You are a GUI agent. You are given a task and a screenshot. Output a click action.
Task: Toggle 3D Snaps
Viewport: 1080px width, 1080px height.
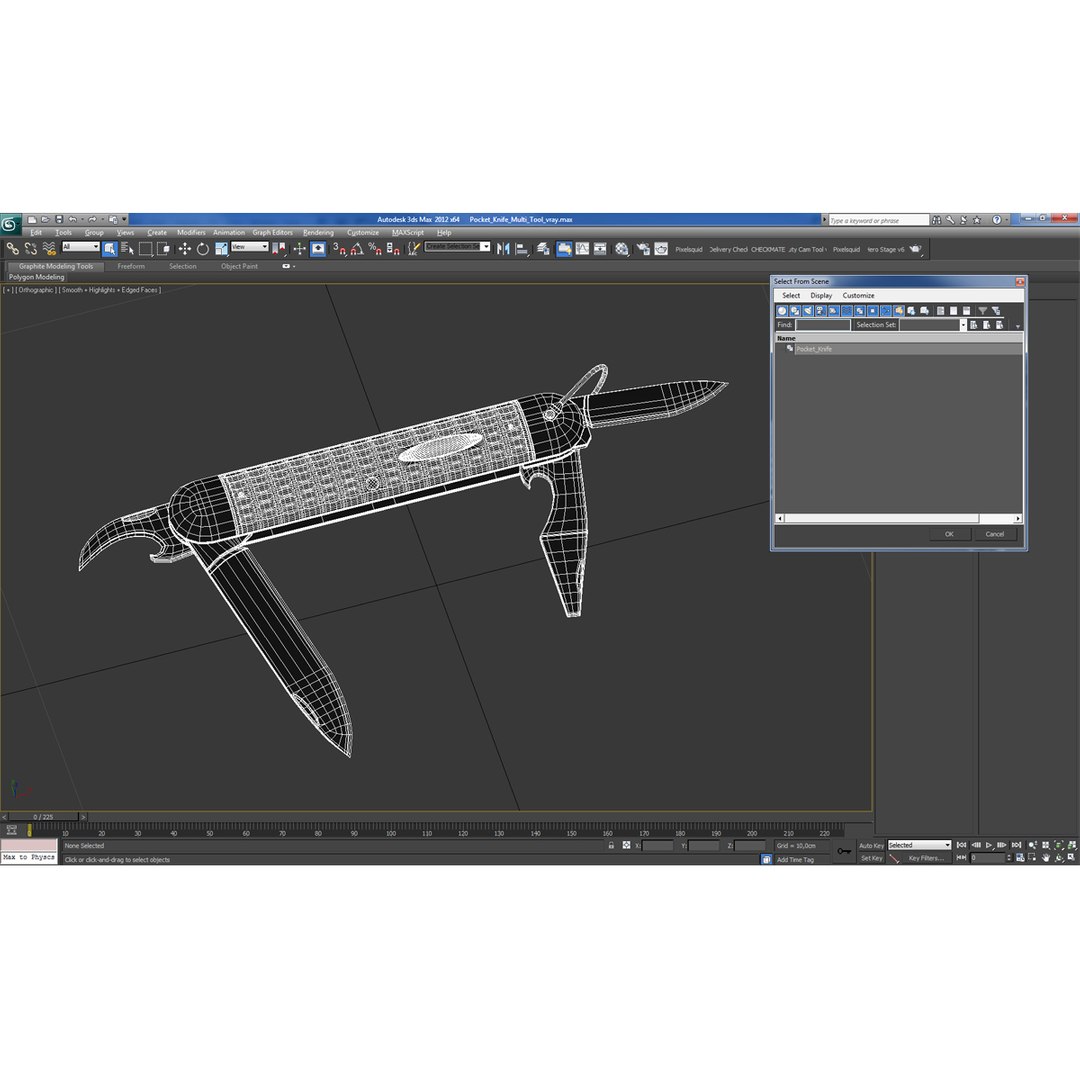339,249
